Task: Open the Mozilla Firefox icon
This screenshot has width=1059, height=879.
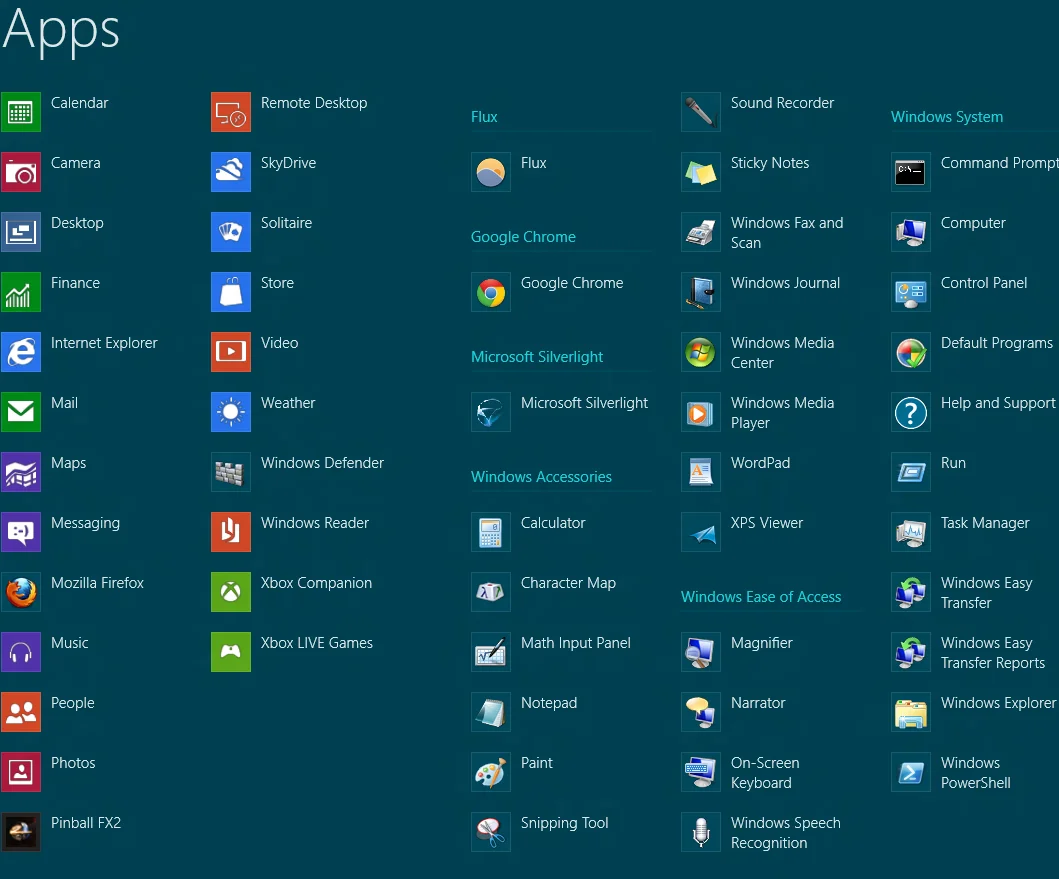Action: click(x=20, y=592)
